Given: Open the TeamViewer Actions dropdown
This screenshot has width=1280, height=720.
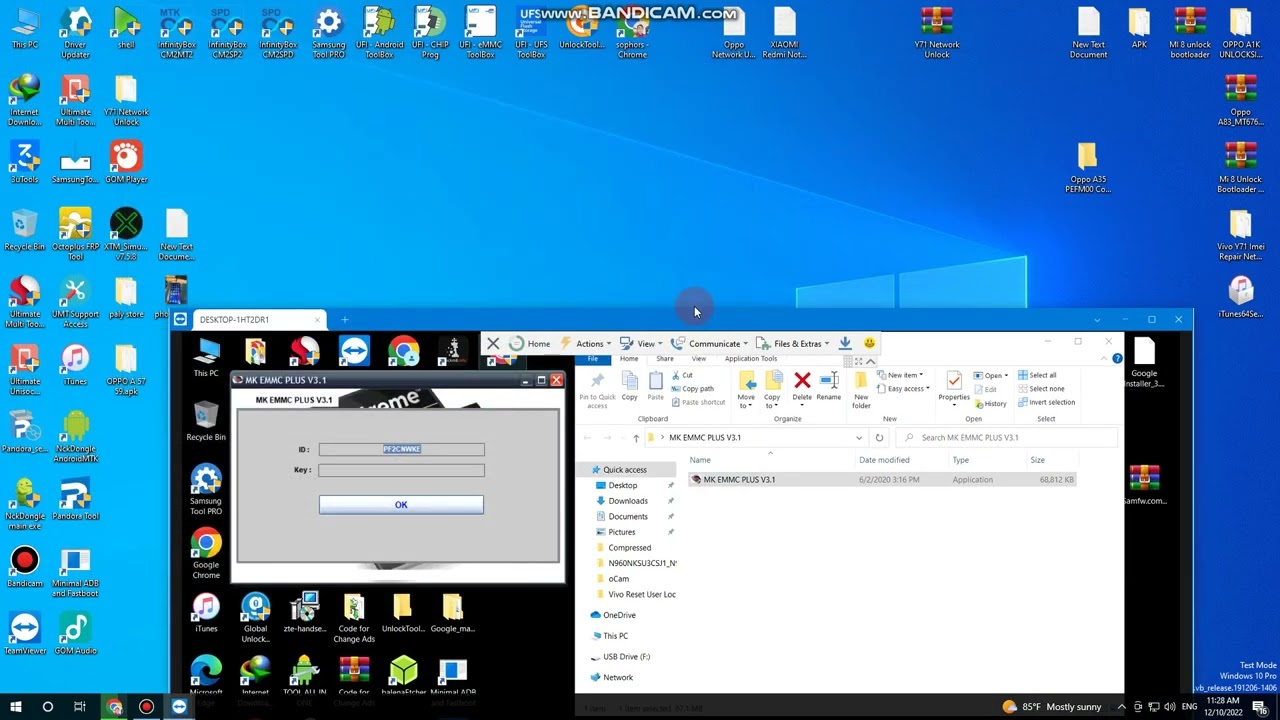Looking at the screenshot, I should [585, 343].
